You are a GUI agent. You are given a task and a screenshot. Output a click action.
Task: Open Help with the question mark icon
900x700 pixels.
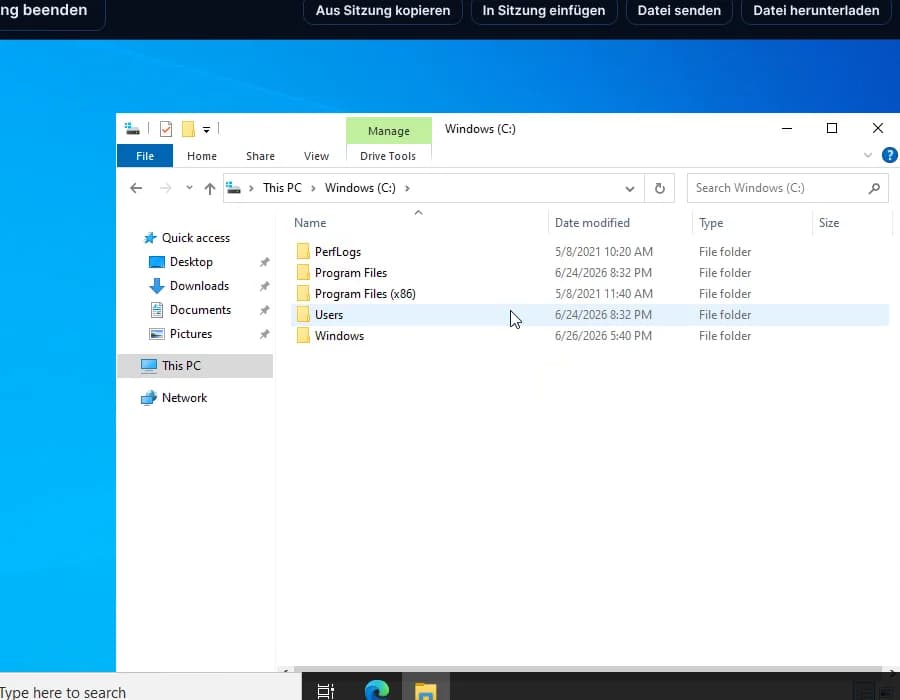tap(890, 155)
